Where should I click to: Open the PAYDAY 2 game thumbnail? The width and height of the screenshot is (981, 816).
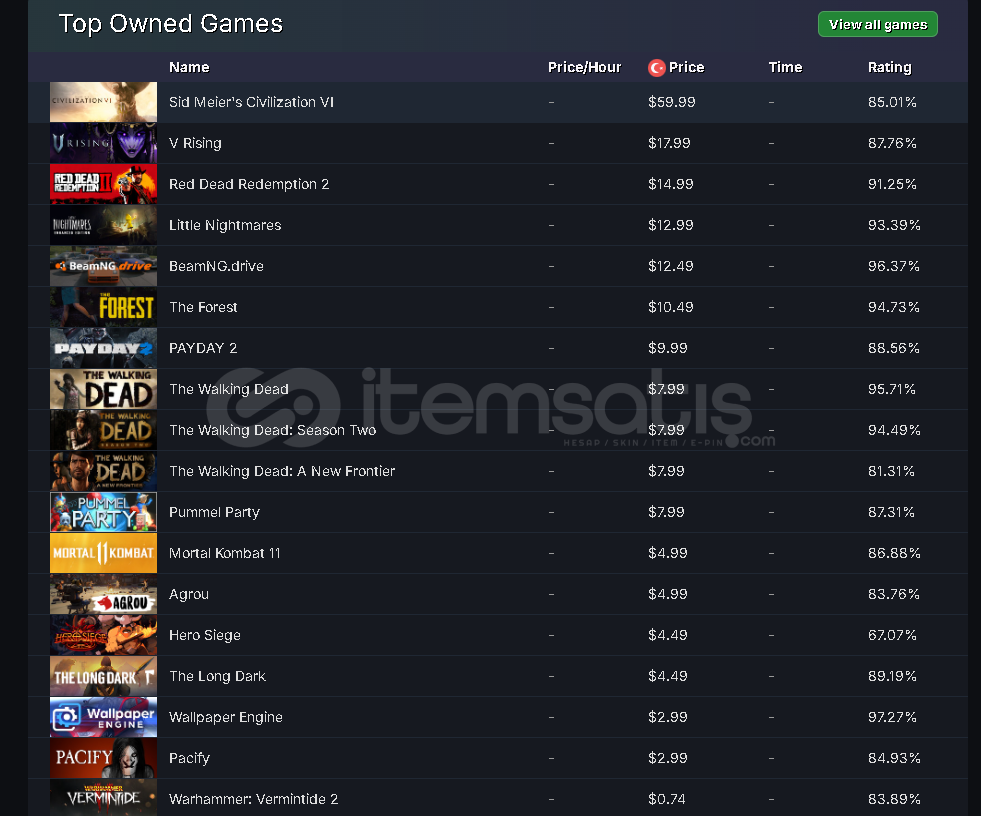[103, 348]
